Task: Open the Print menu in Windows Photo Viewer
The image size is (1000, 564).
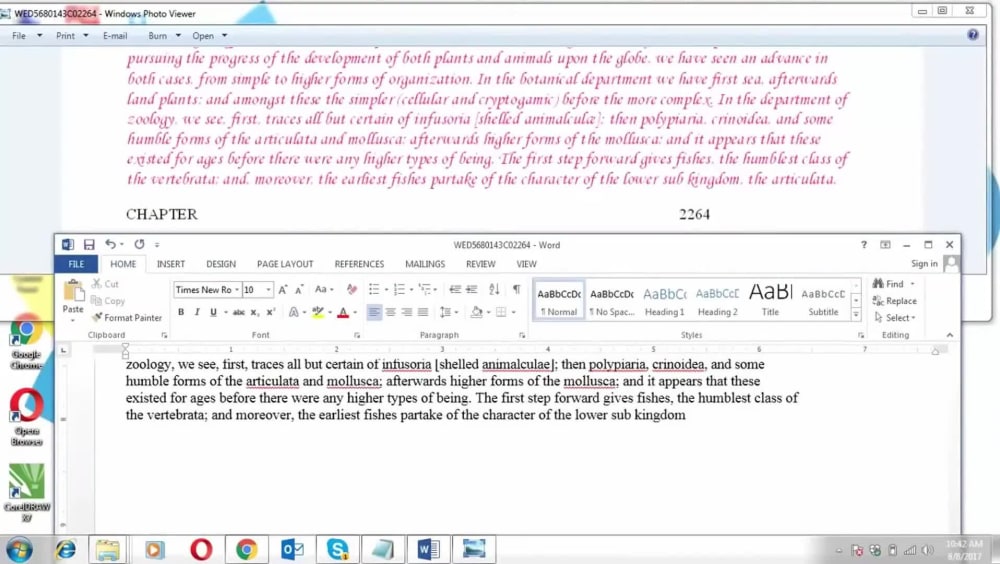Action: coord(72,36)
